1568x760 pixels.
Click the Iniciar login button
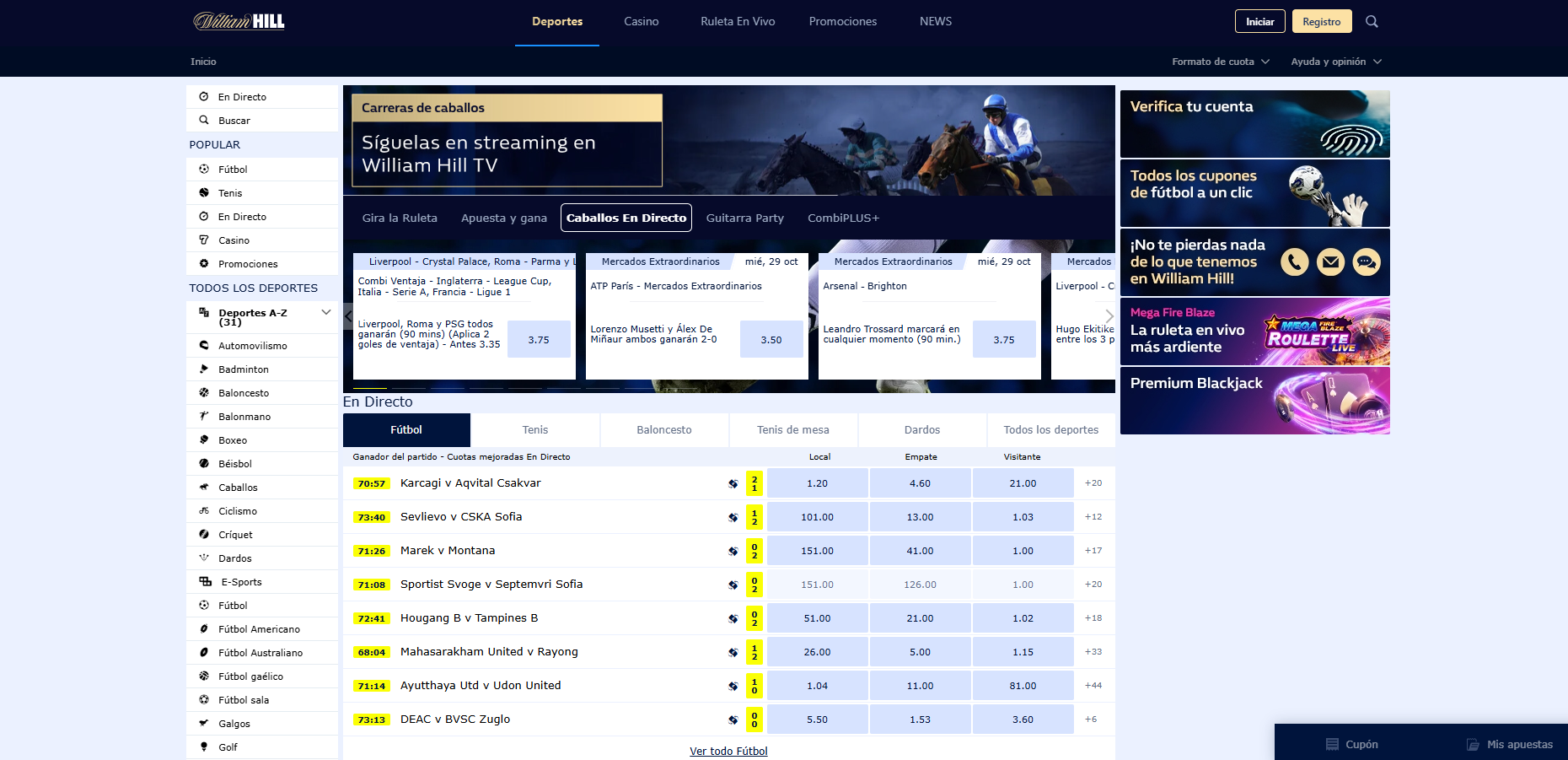pos(1260,22)
